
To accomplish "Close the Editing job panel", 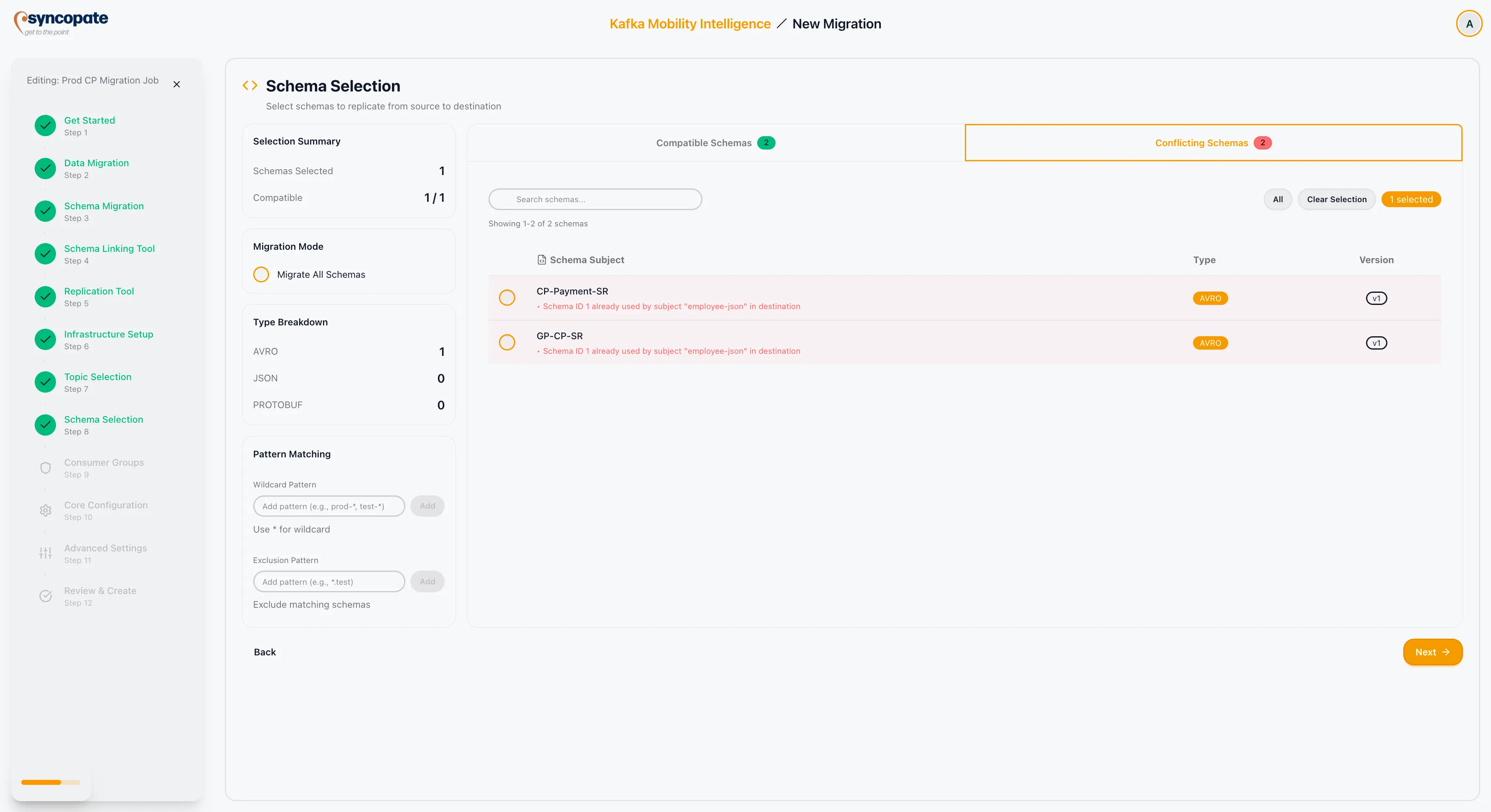I will click(x=176, y=84).
